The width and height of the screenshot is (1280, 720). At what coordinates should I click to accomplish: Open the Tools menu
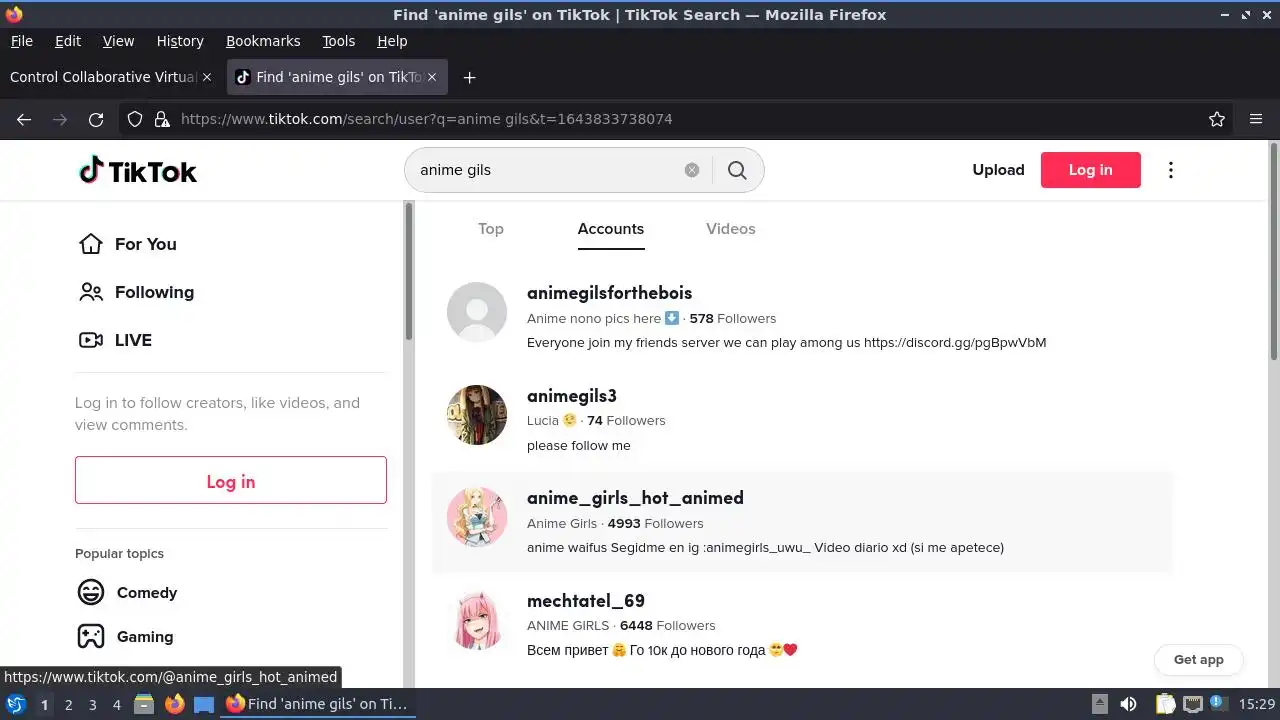click(338, 41)
